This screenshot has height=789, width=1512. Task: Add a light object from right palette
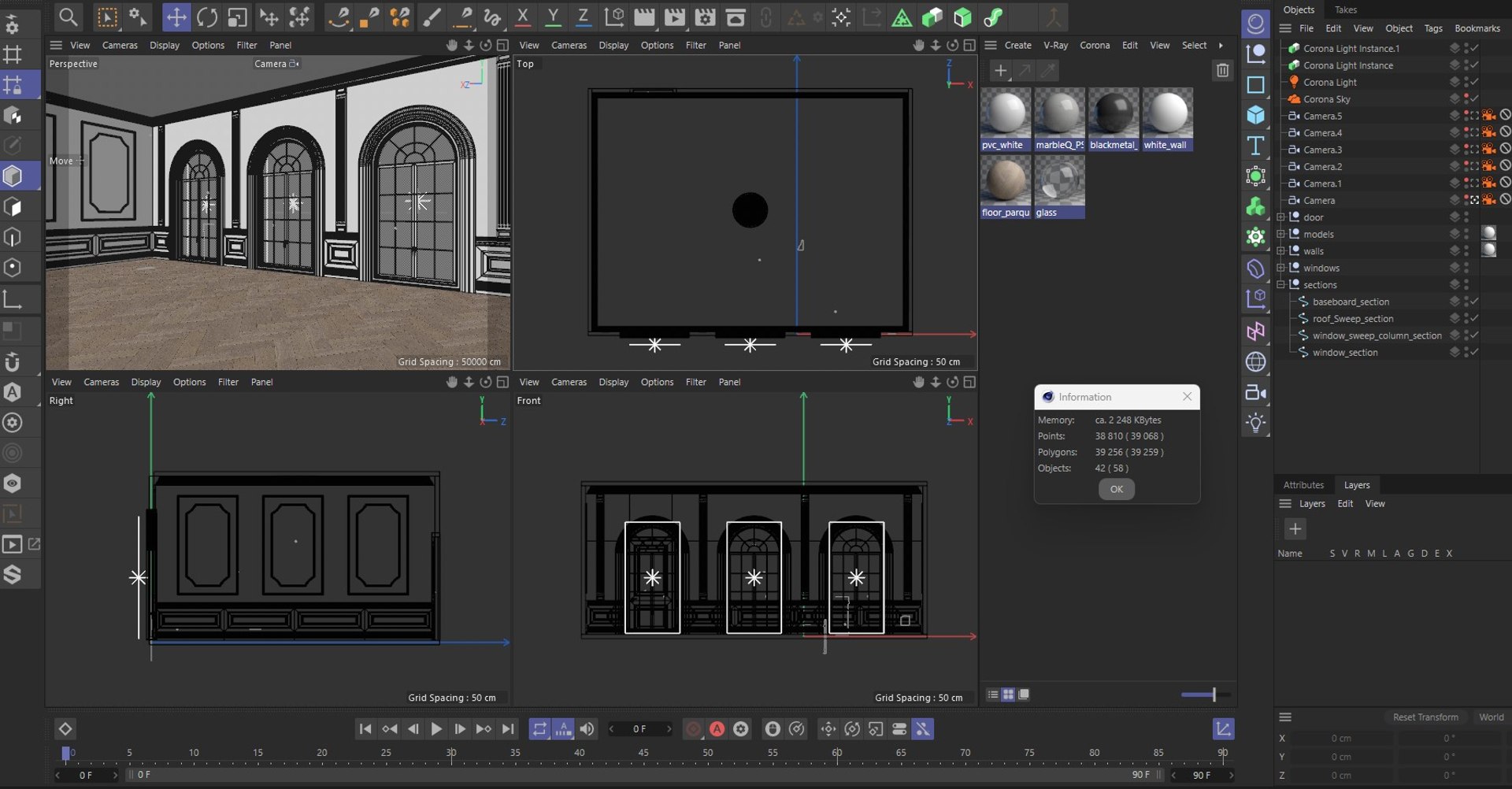1255,423
